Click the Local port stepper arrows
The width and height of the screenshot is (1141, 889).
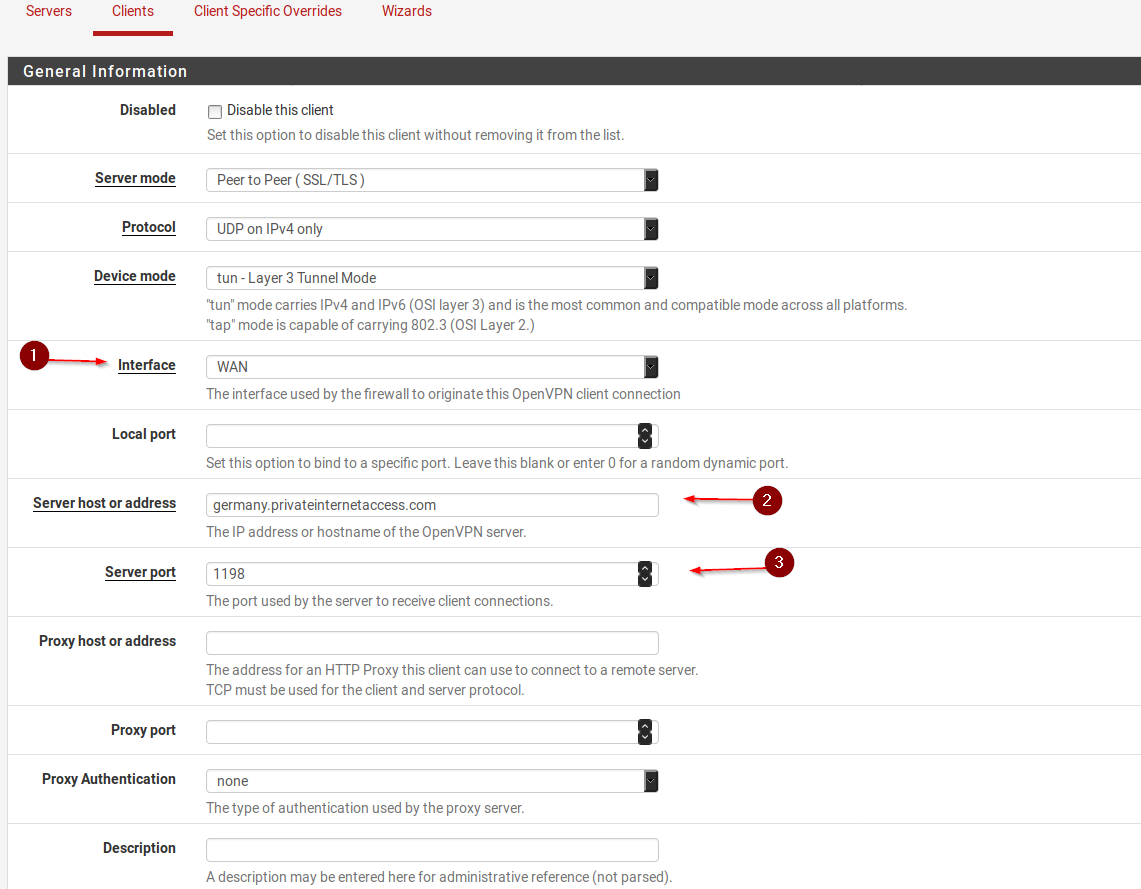click(645, 436)
